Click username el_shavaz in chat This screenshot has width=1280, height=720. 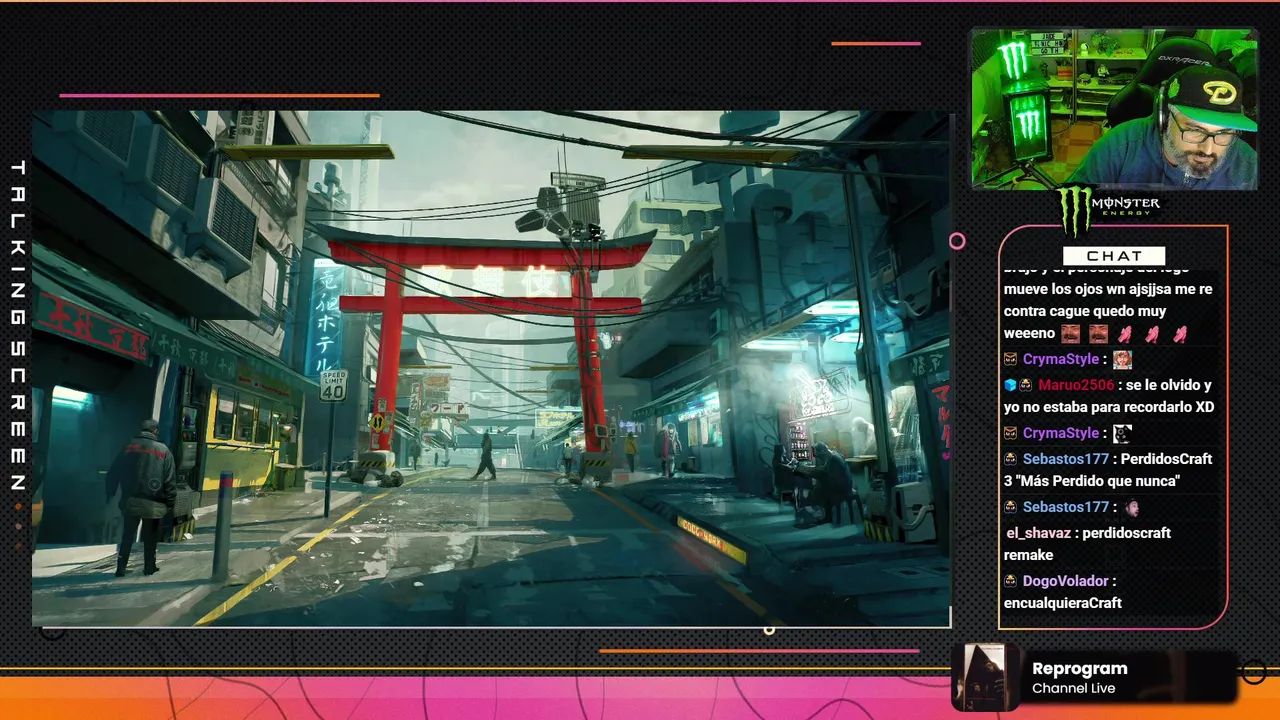click(1037, 533)
